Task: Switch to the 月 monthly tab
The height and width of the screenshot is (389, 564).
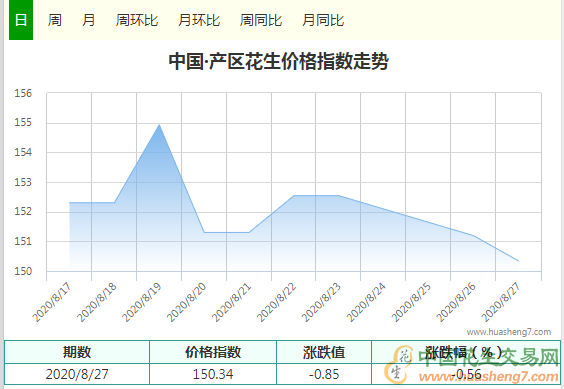Action: 88,20
